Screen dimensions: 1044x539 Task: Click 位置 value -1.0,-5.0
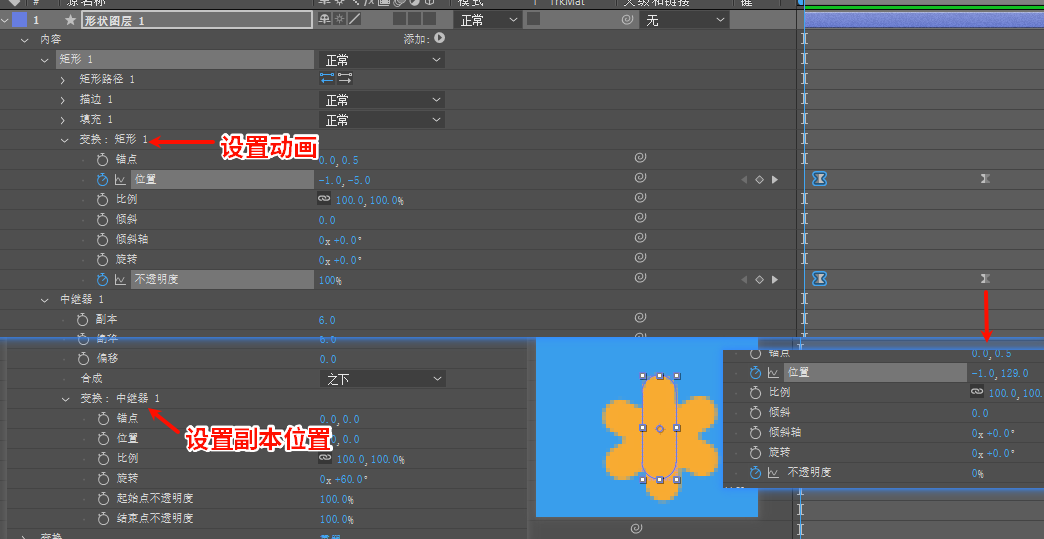tap(344, 180)
